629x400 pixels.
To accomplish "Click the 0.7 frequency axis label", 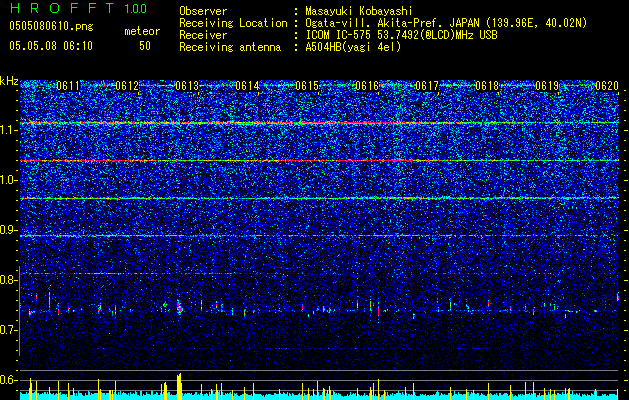I will coord(8,330).
